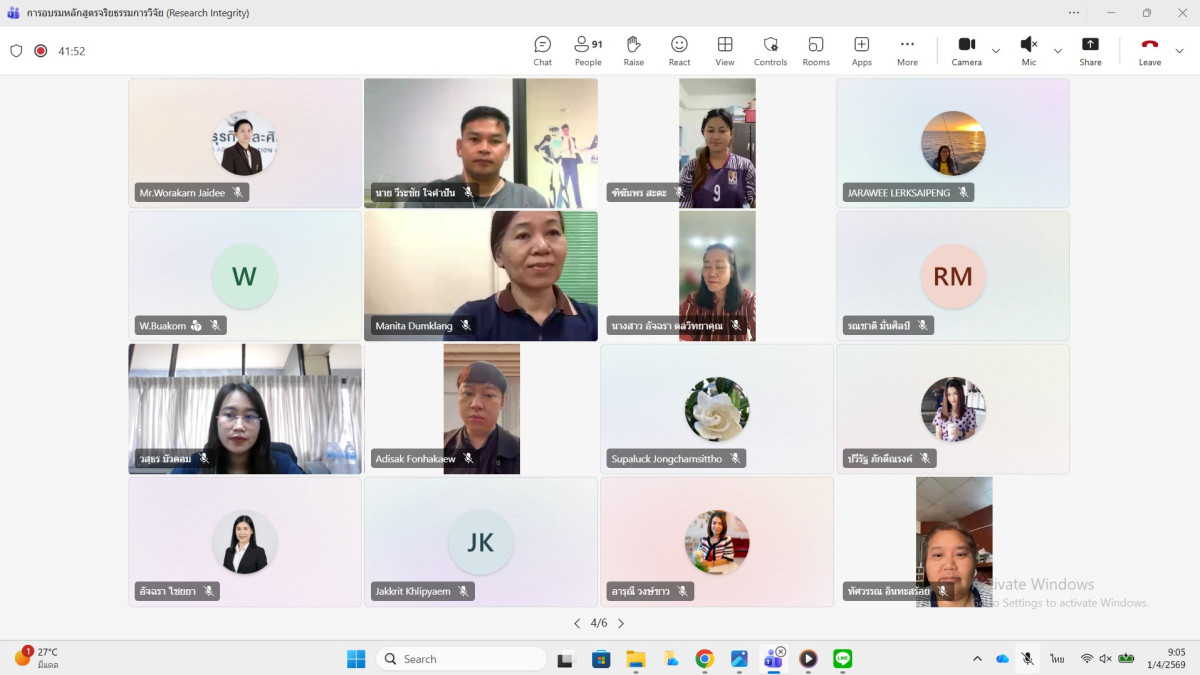
Task: Open the Apps panel
Action: tap(861, 50)
